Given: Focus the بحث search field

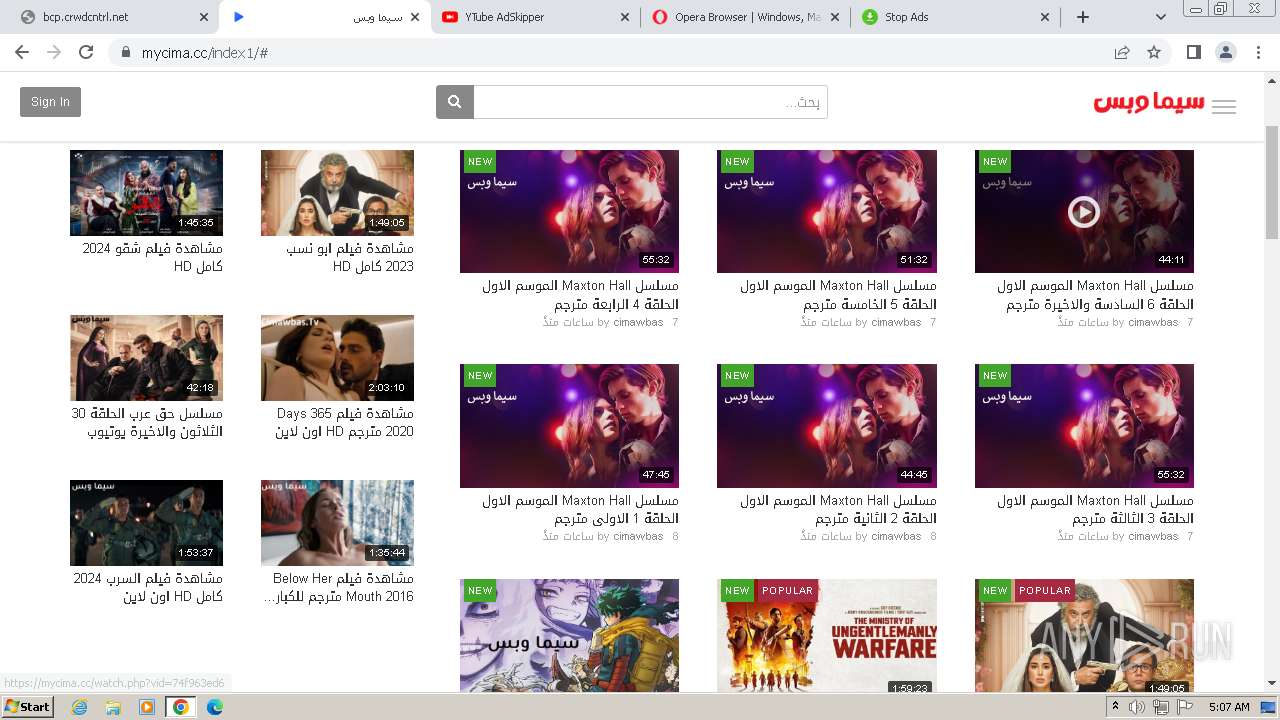Looking at the screenshot, I should click(x=650, y=102).
